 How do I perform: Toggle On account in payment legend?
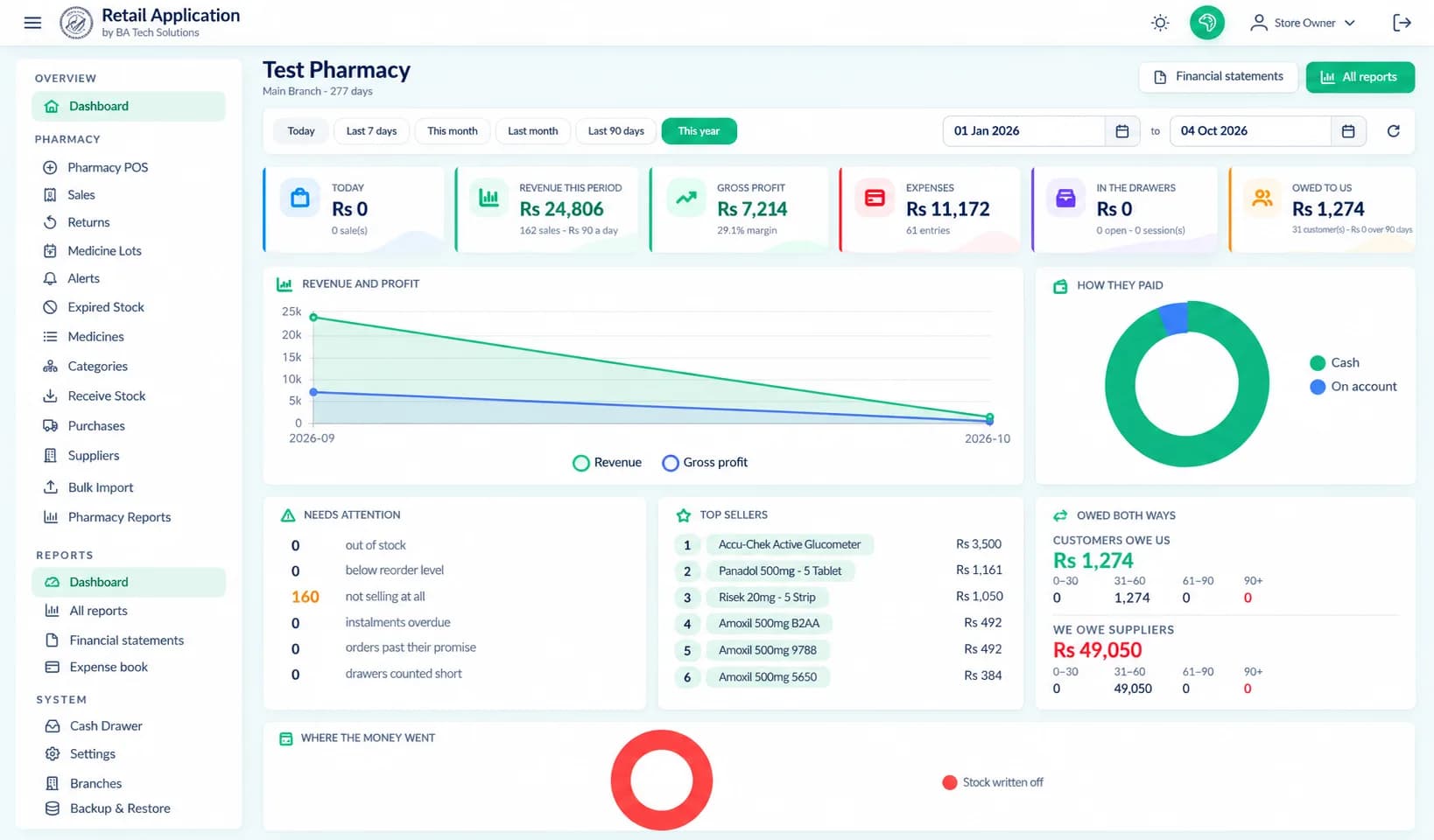1353,387
